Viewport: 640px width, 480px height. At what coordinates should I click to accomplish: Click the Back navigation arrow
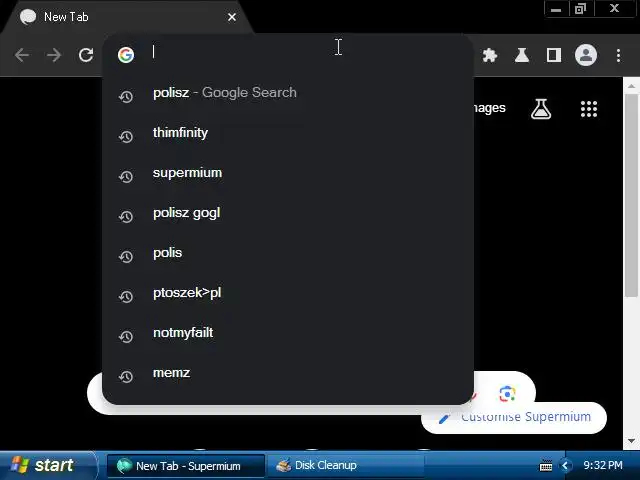22,55
